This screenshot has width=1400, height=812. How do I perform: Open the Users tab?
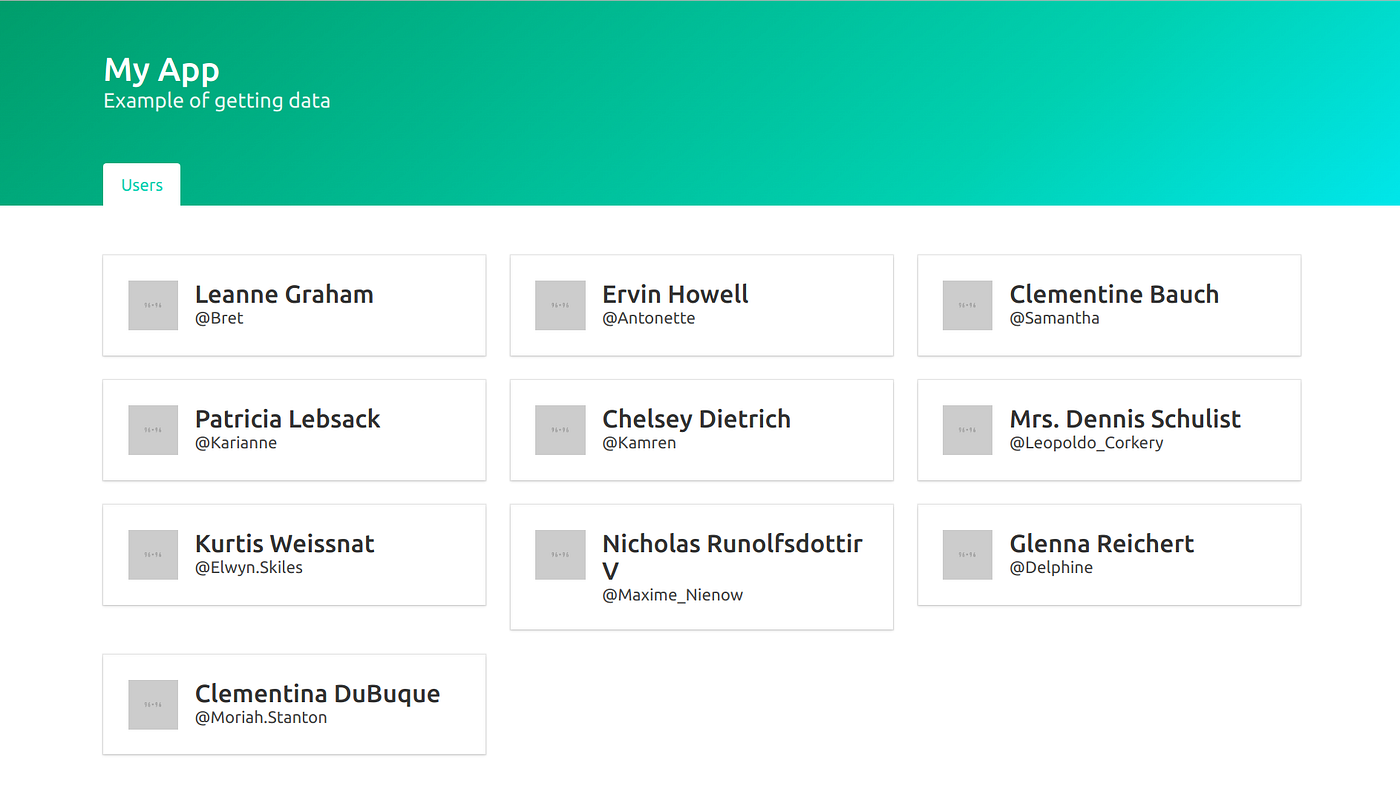[x=142, y=185]
